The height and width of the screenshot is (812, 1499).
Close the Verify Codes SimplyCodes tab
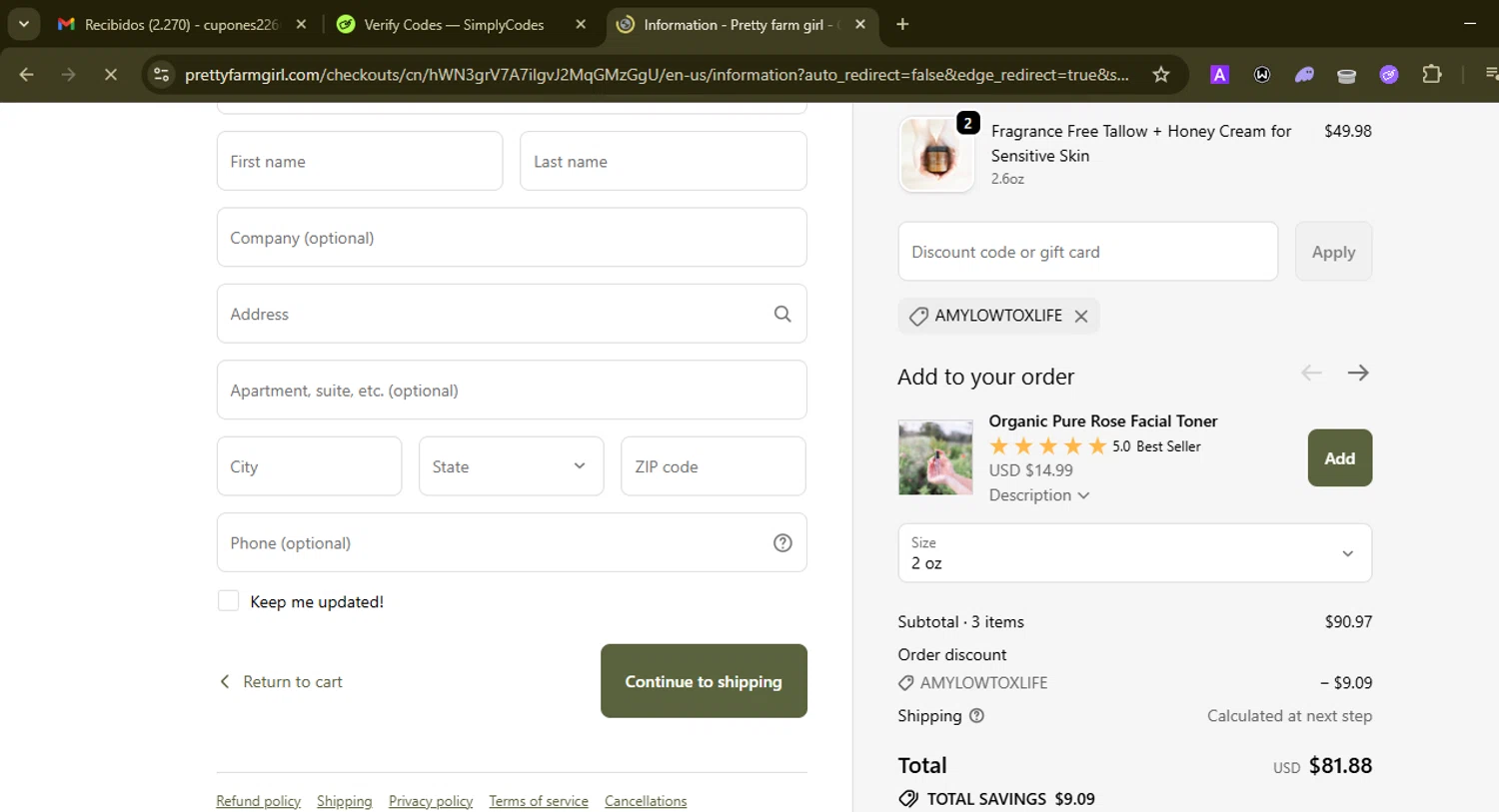pyautogui.click(x=581, y=24)
